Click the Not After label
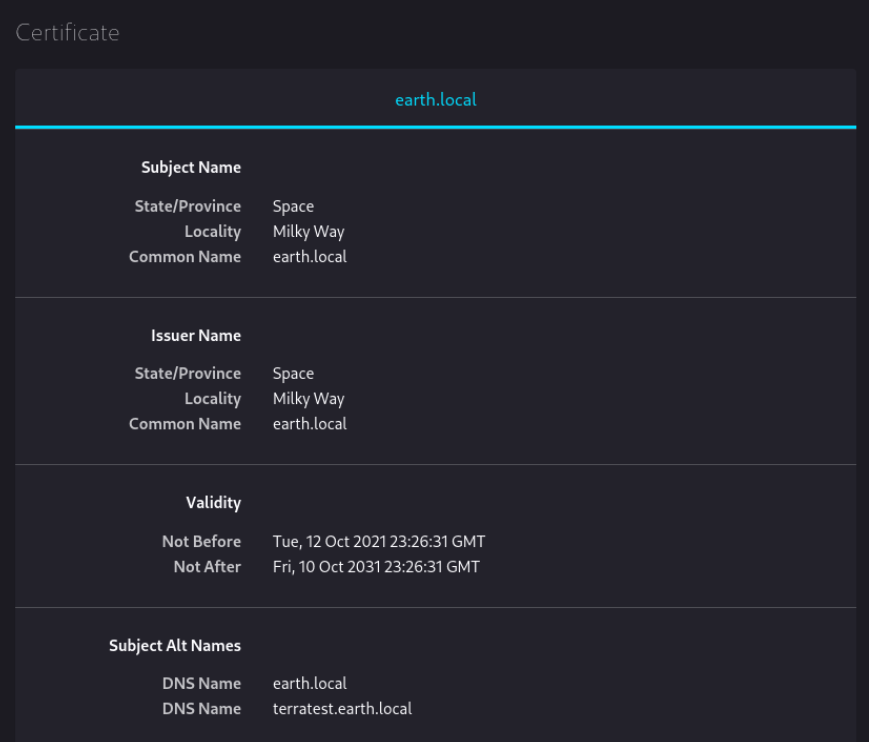869x742 pixels. click(x=207, y=567)
